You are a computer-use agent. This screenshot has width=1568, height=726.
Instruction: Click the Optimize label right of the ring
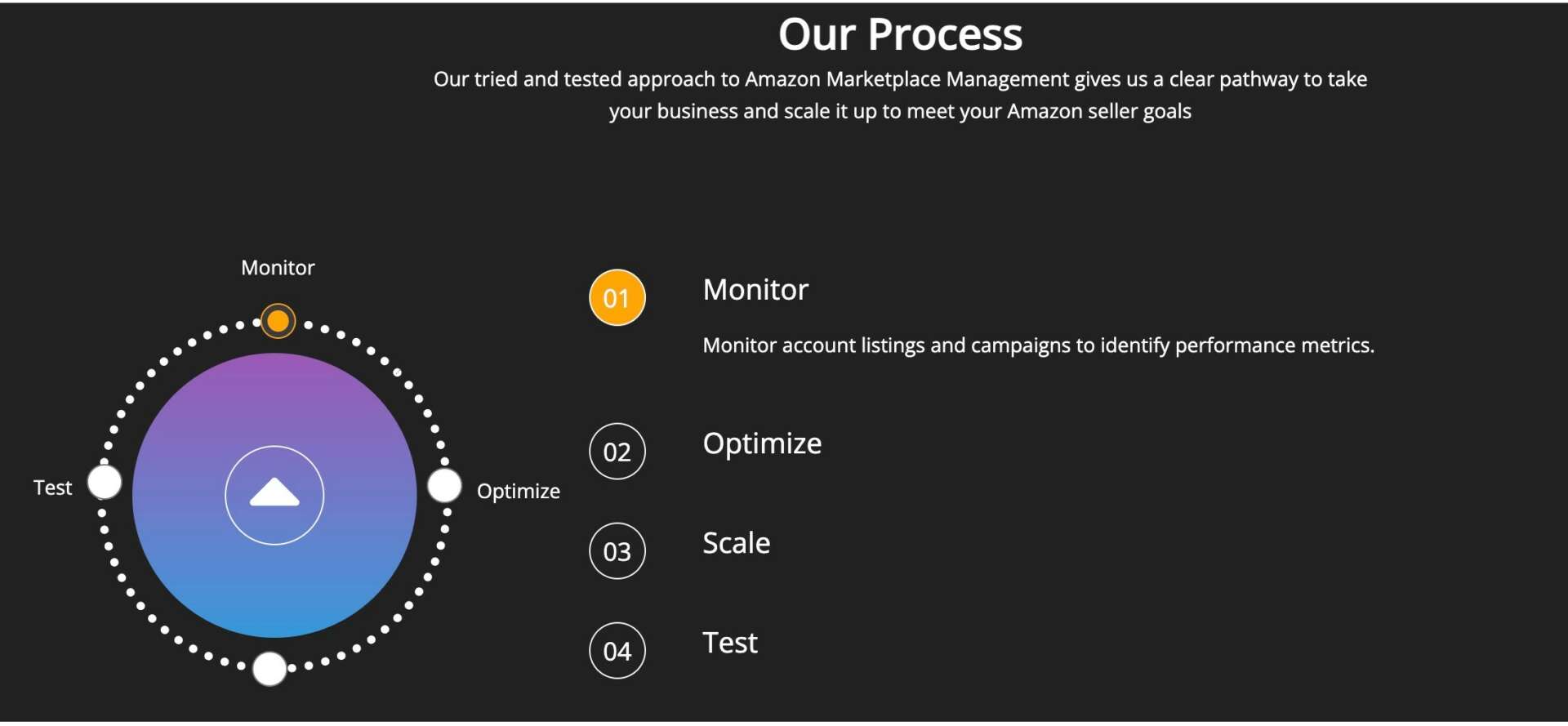(x=519, y=491)
